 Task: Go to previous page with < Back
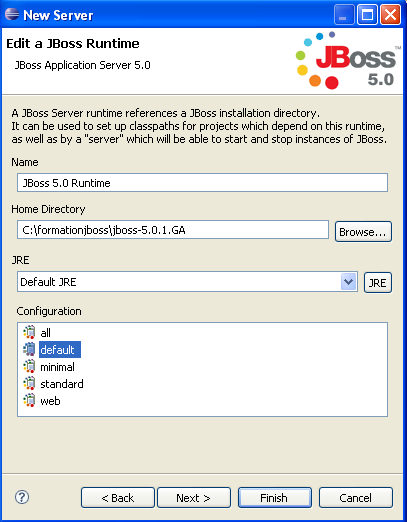tap(118, 498)
